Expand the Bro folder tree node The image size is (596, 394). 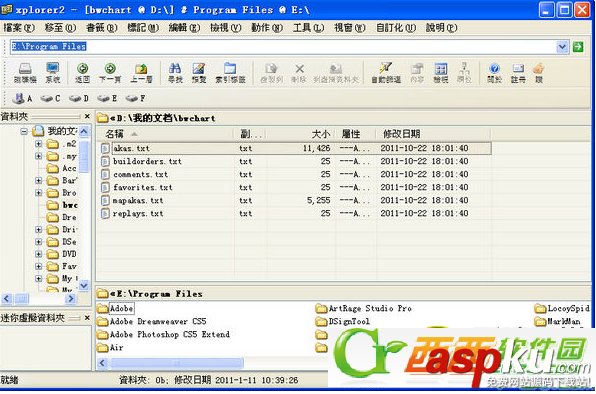click(38, 193)
